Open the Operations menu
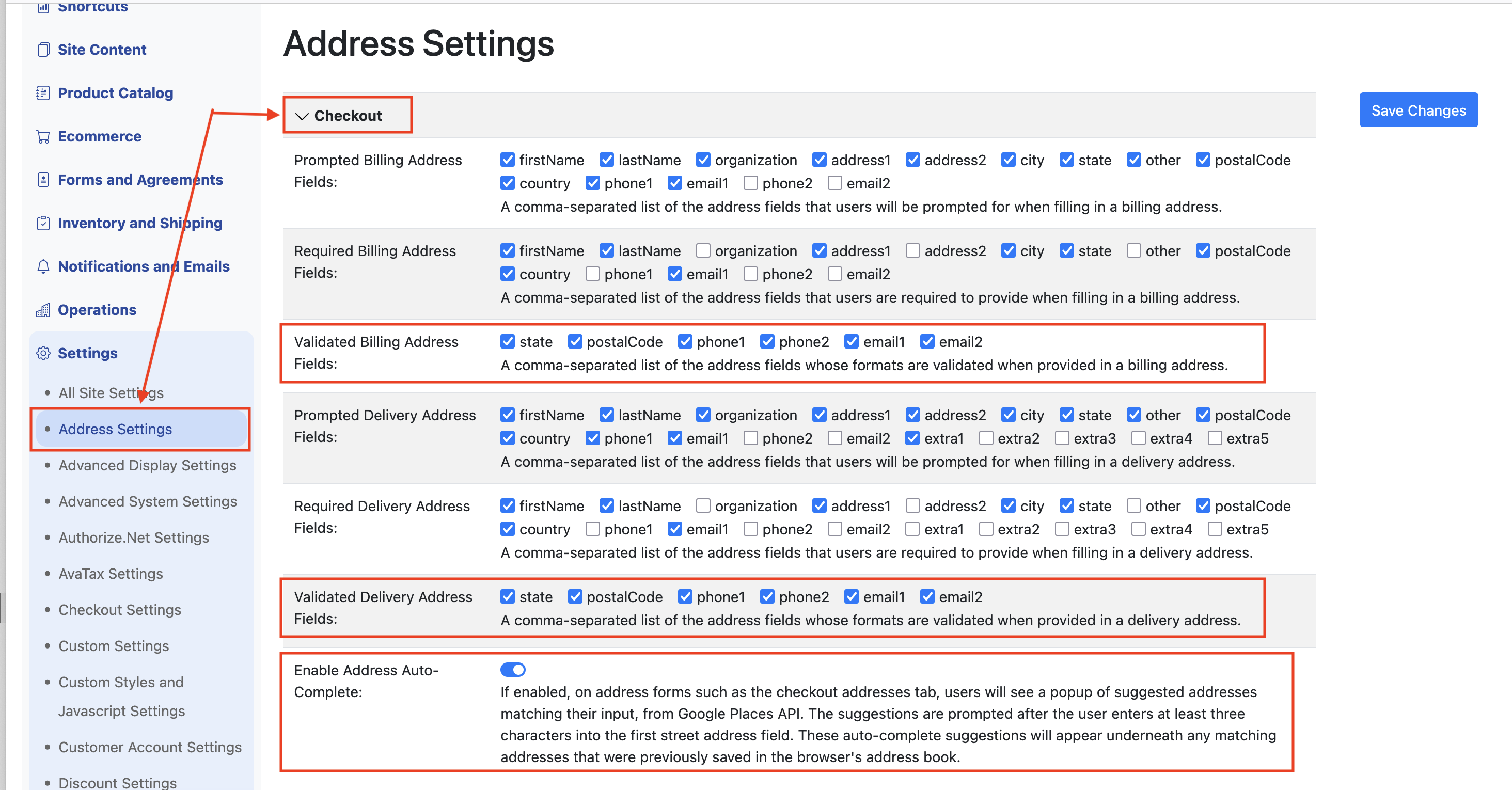1512x790 pixels. pyautogui.click(x=97, y=310)
